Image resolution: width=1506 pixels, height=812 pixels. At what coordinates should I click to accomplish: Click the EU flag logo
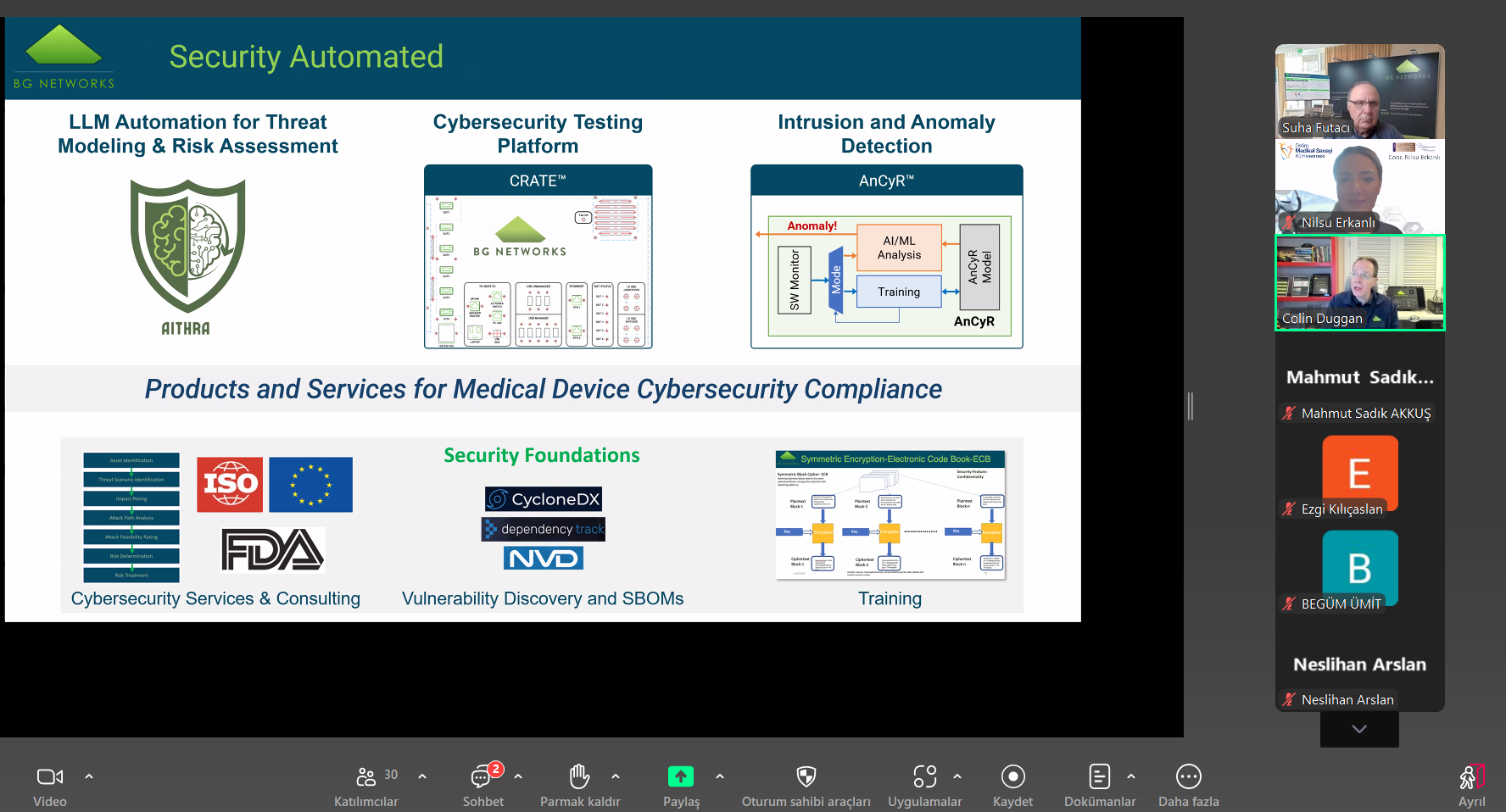pos(310,484)
